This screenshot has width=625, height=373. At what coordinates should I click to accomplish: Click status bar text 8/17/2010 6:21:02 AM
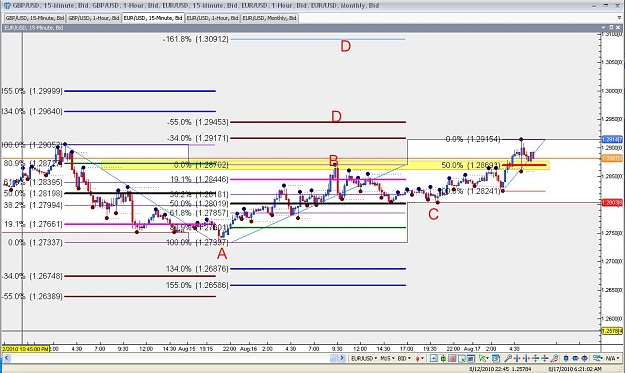tap(575, 369)
